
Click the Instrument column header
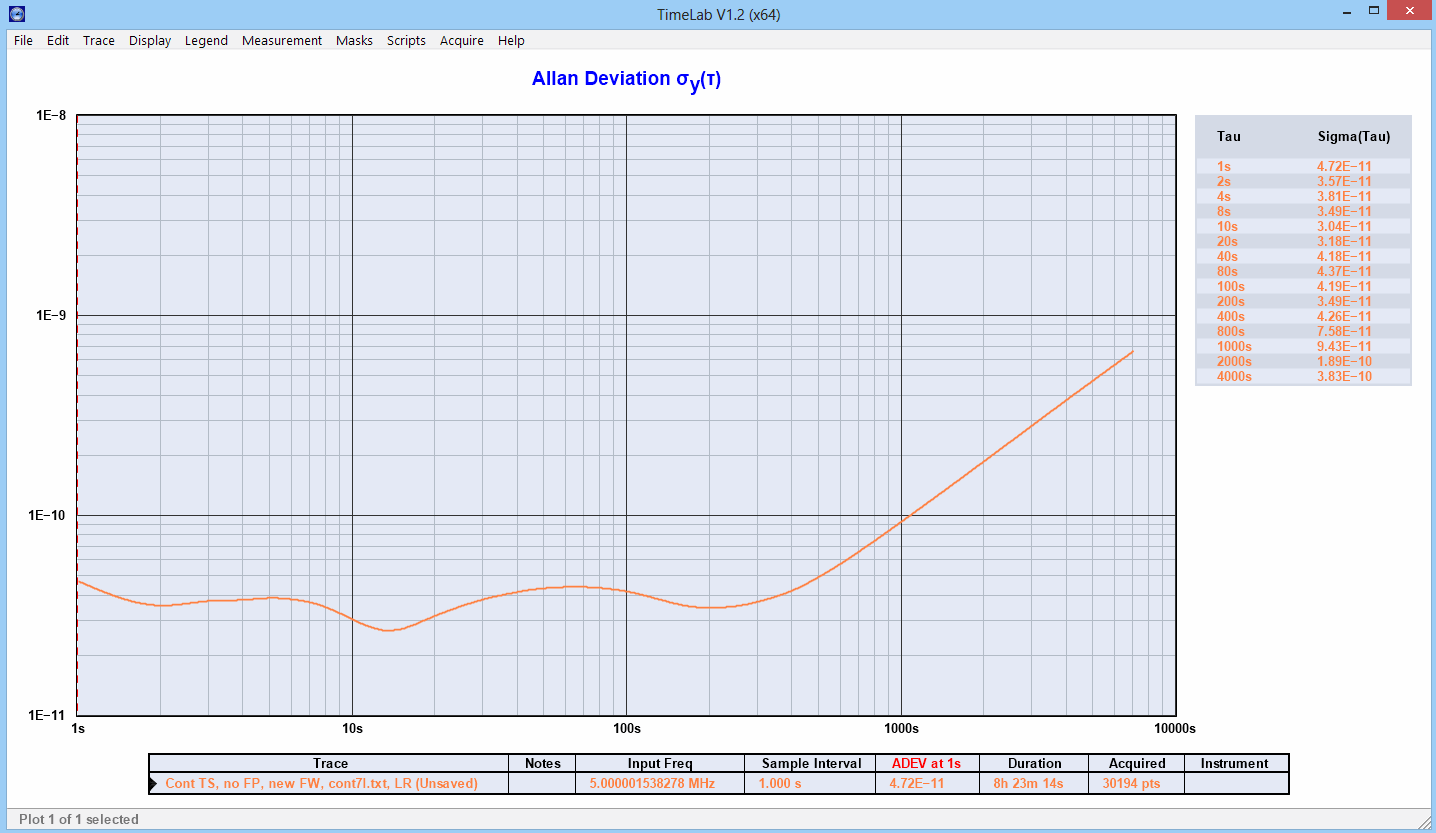pyautogui.click(x=1234, y=763)
